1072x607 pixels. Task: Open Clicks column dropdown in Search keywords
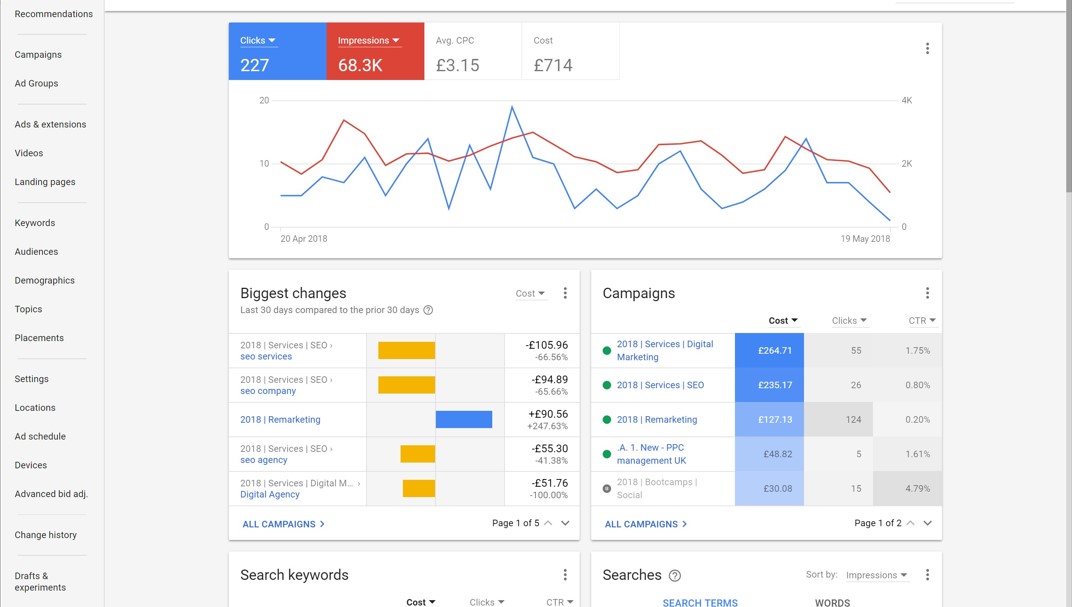click(x=487, y=602)
